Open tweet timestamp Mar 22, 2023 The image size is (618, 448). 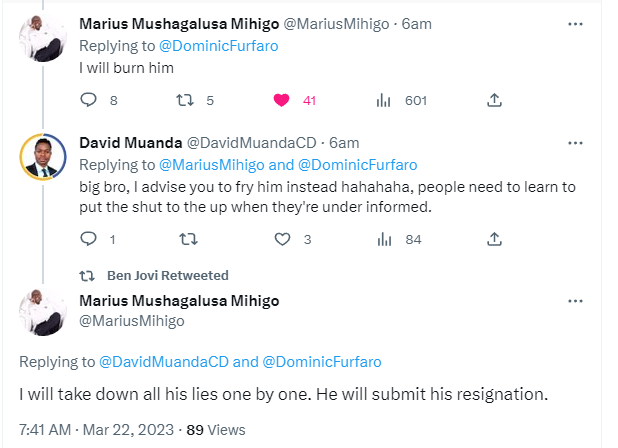129,429
